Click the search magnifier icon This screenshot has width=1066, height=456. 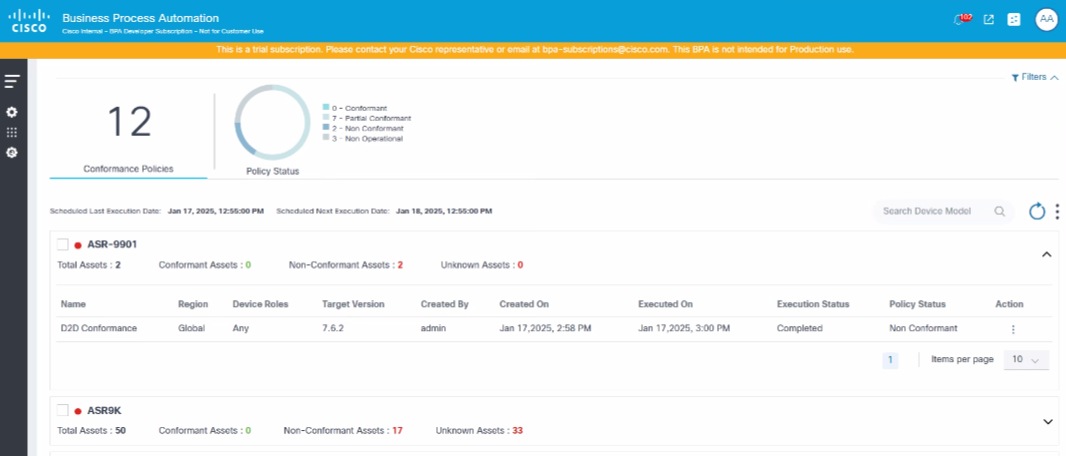point(999,211)
